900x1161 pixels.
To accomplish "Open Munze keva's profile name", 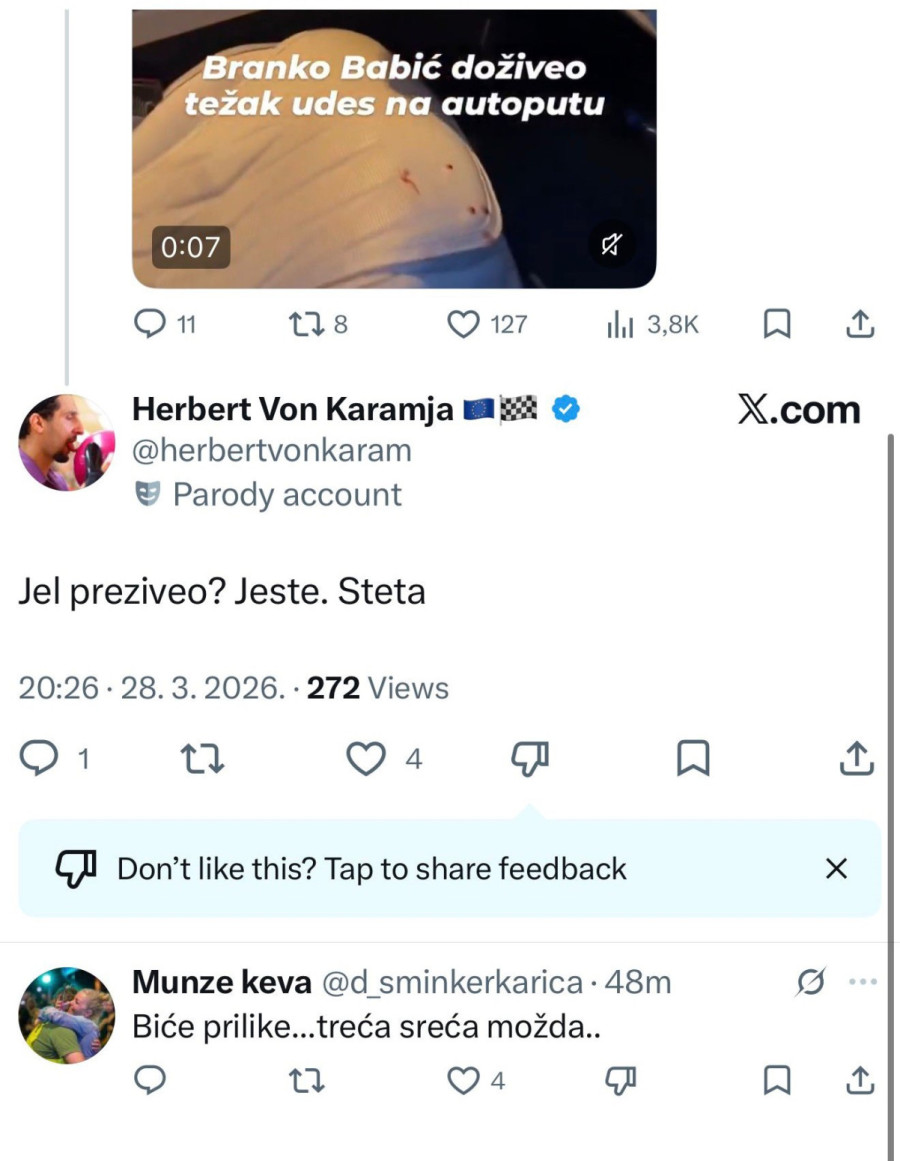I will [x=221, y=983].
